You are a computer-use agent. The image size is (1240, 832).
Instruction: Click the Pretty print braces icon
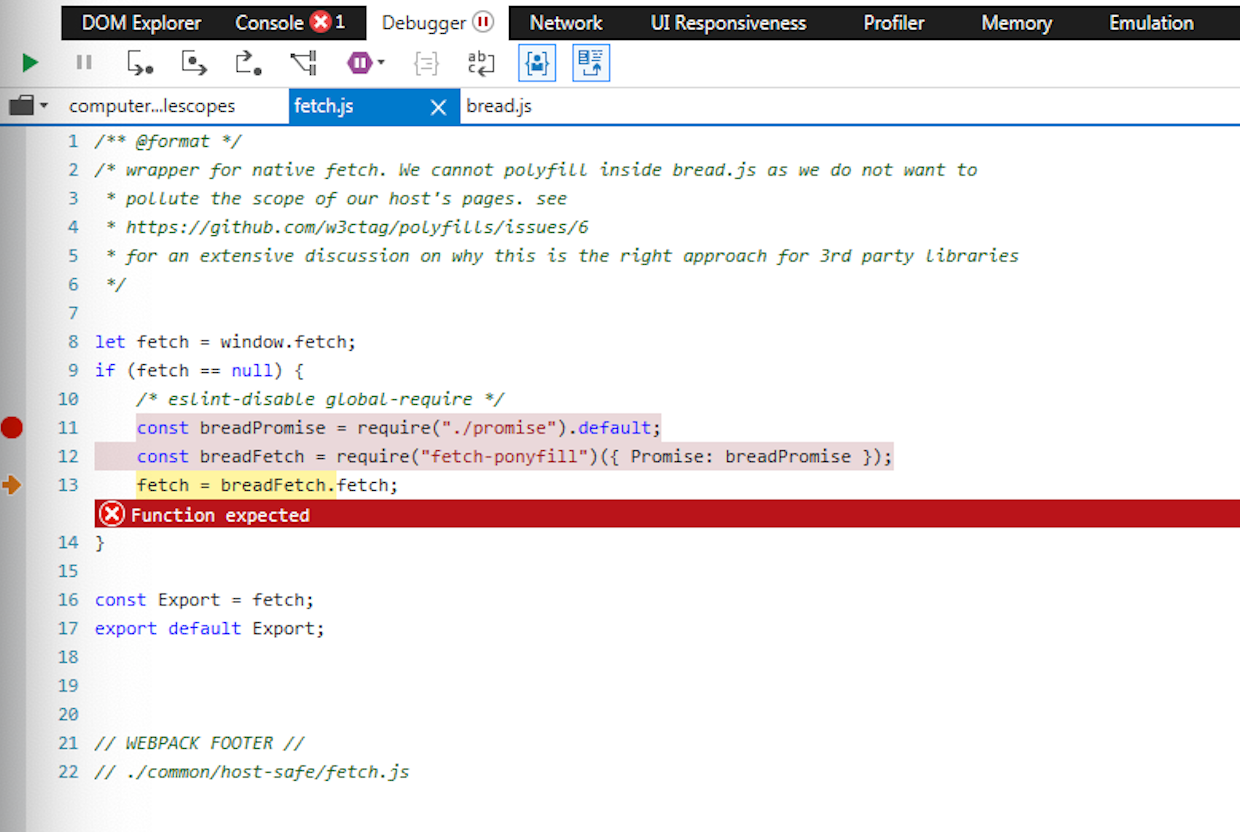tap(427, 63)
